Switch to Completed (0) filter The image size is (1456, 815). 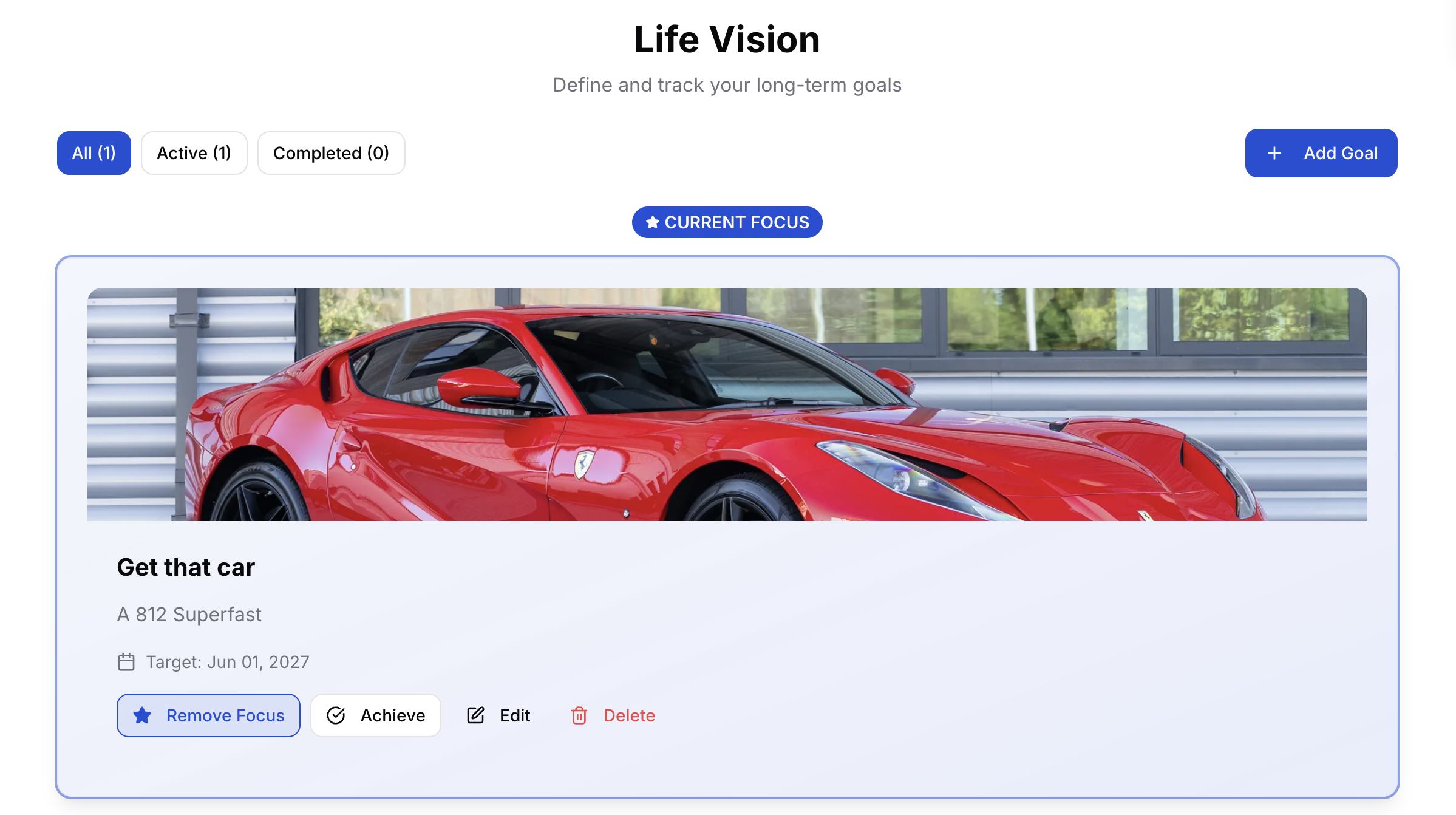point(331,153)
